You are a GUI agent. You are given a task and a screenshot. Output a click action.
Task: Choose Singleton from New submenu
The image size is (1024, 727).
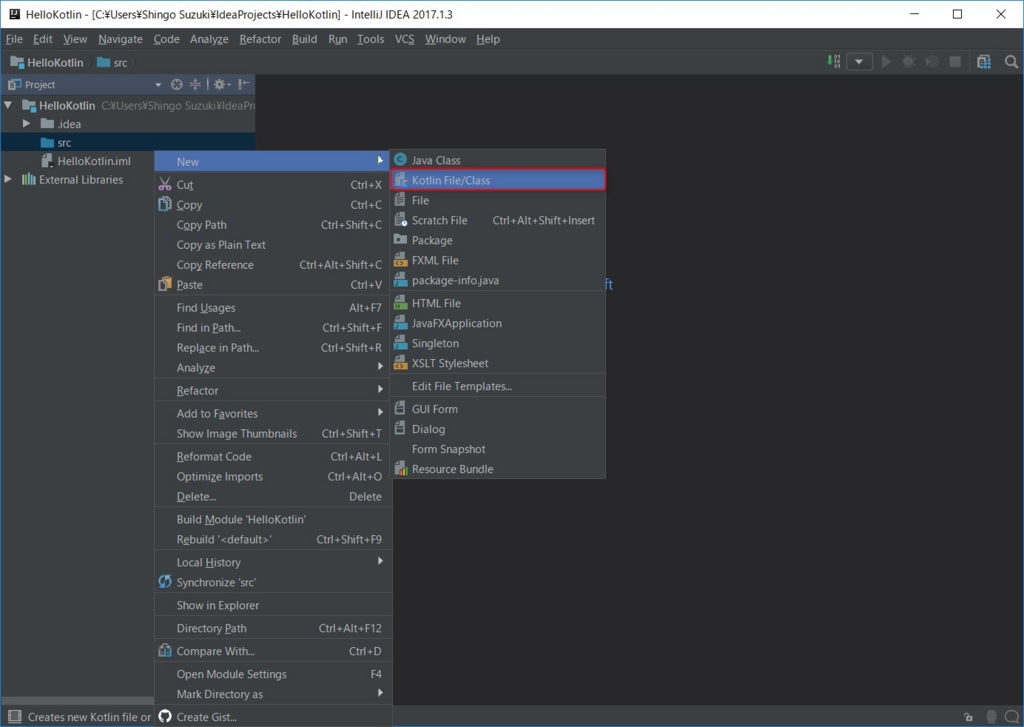pos(498,343)
